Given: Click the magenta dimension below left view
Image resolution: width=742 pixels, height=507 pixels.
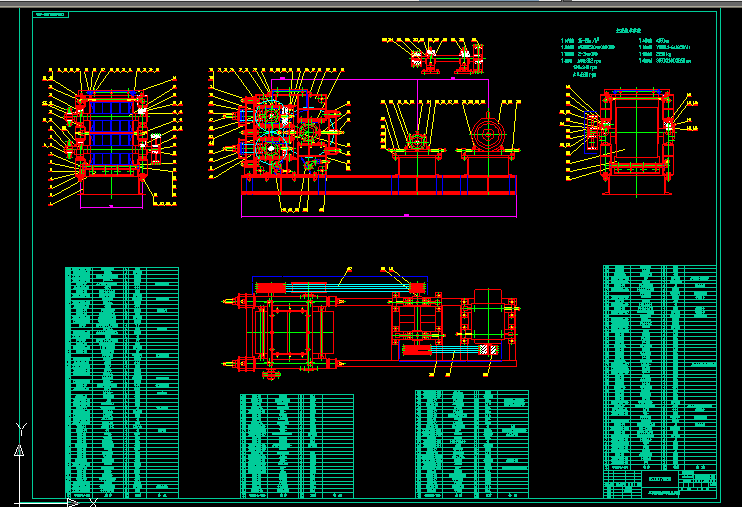Looking at the screenshot, I should pyautogui.click(x=111, y=206).
